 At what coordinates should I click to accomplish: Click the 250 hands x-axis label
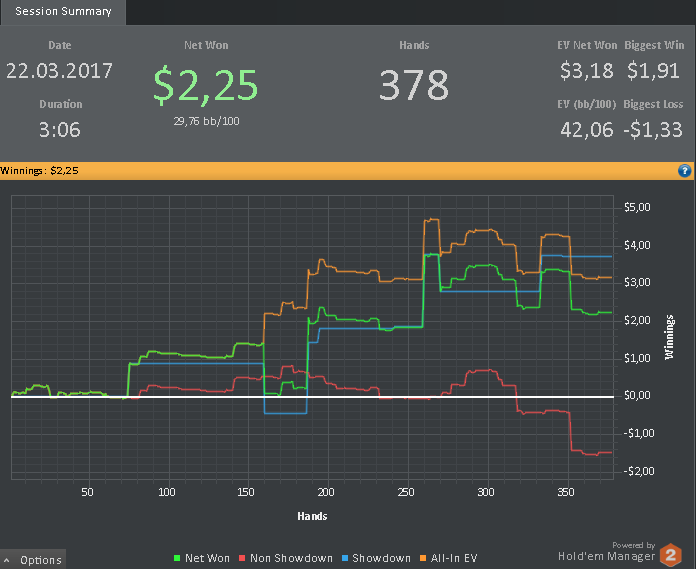click(406, 492)
